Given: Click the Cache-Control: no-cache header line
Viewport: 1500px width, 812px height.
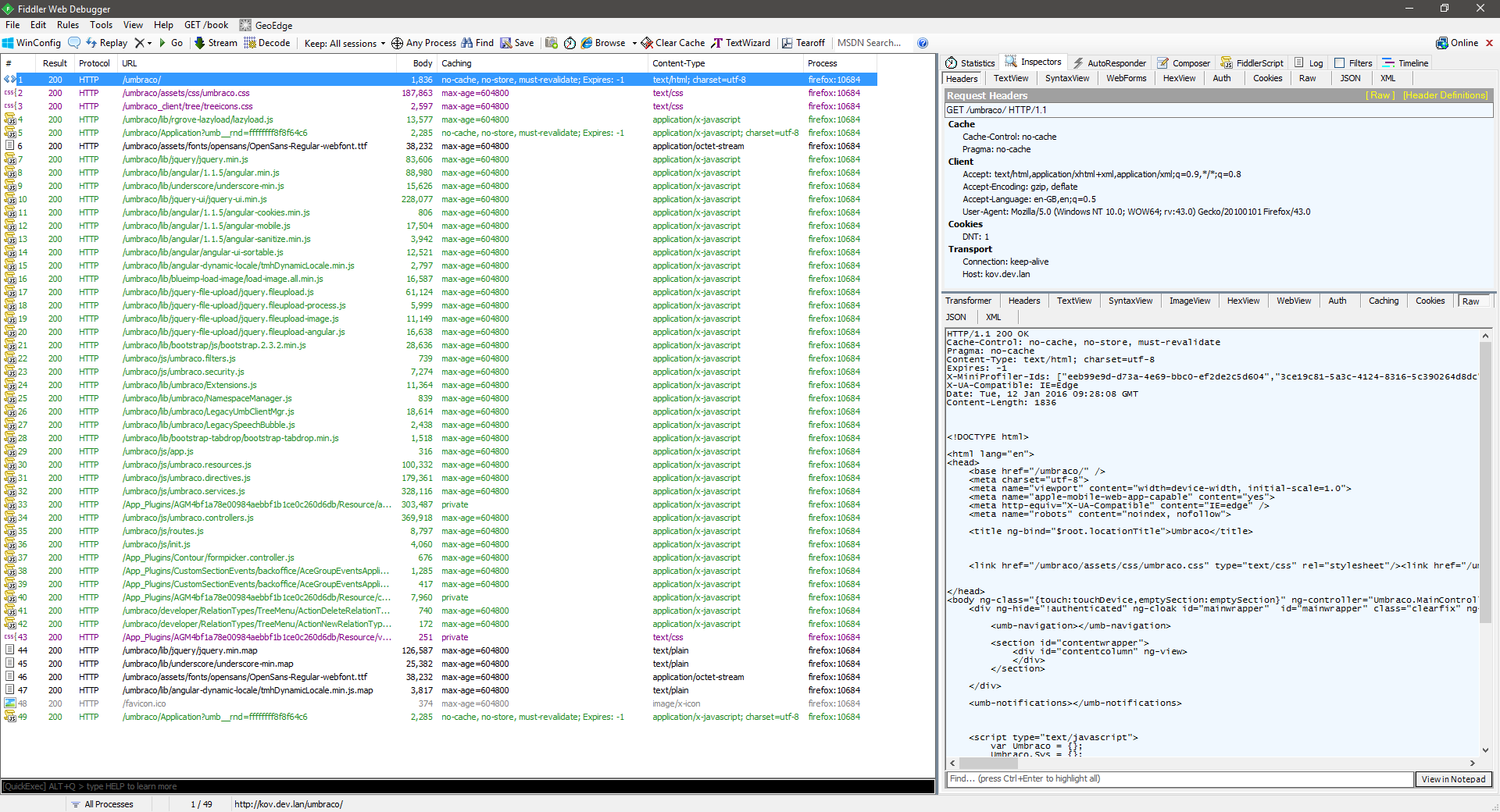Looking at the screenshot, I should [1009, 137].
